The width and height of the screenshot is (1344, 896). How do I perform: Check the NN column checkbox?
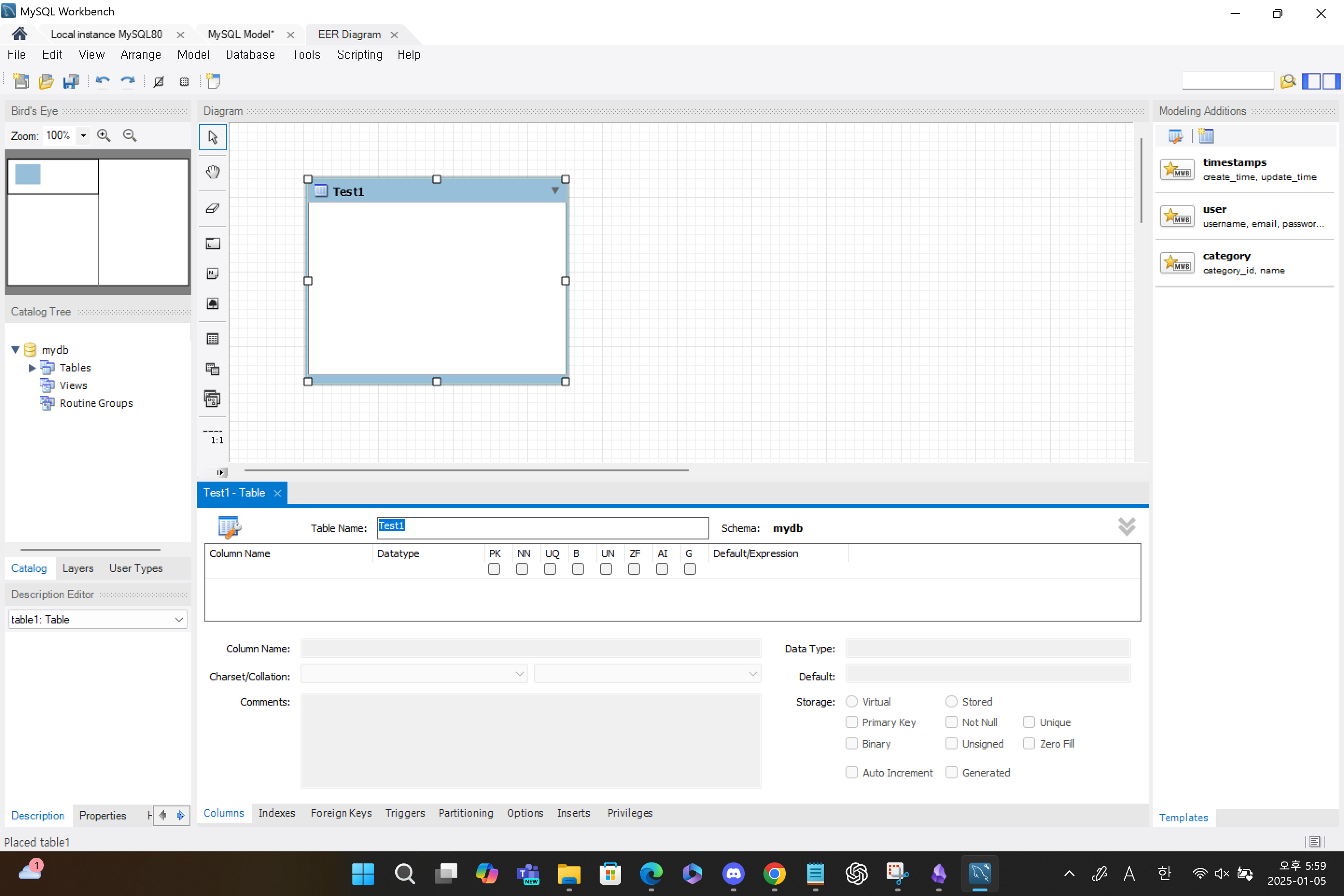click(x=522, y=569)
